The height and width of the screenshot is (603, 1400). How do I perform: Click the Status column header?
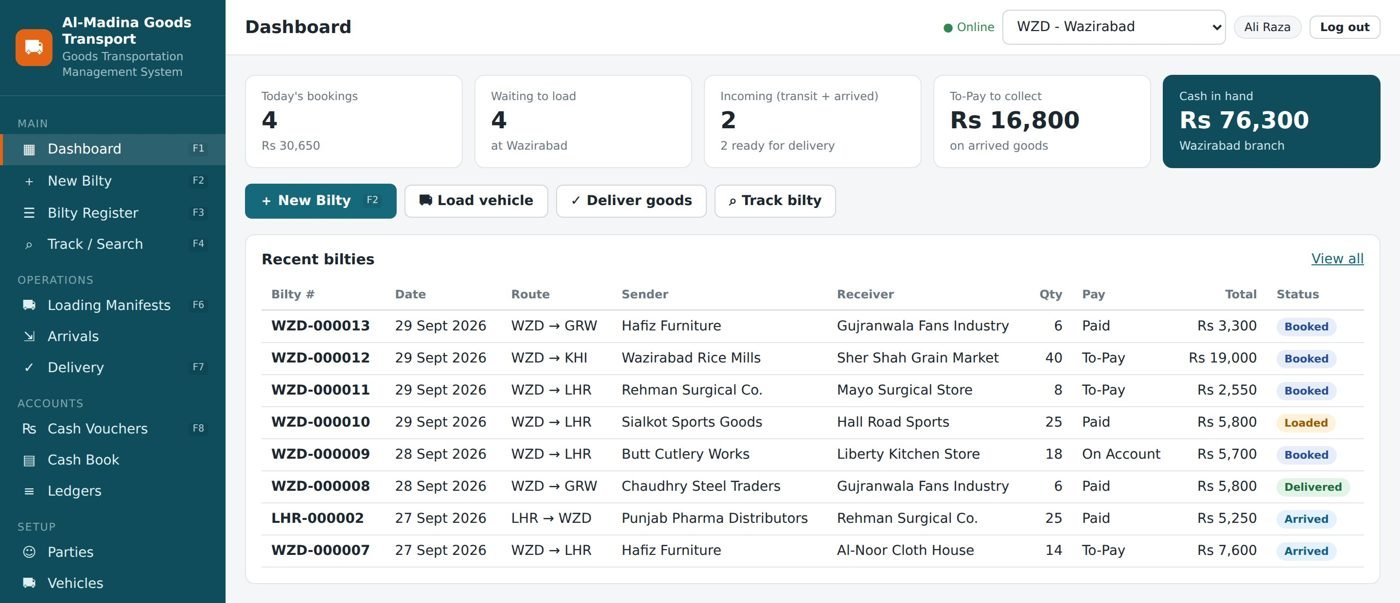(x=1297, y=294)
